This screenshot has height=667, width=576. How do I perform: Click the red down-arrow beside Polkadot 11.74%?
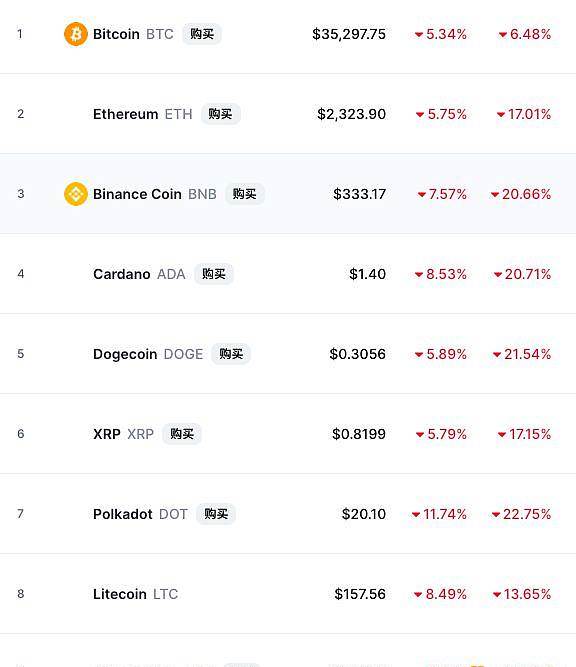point(416,514)
